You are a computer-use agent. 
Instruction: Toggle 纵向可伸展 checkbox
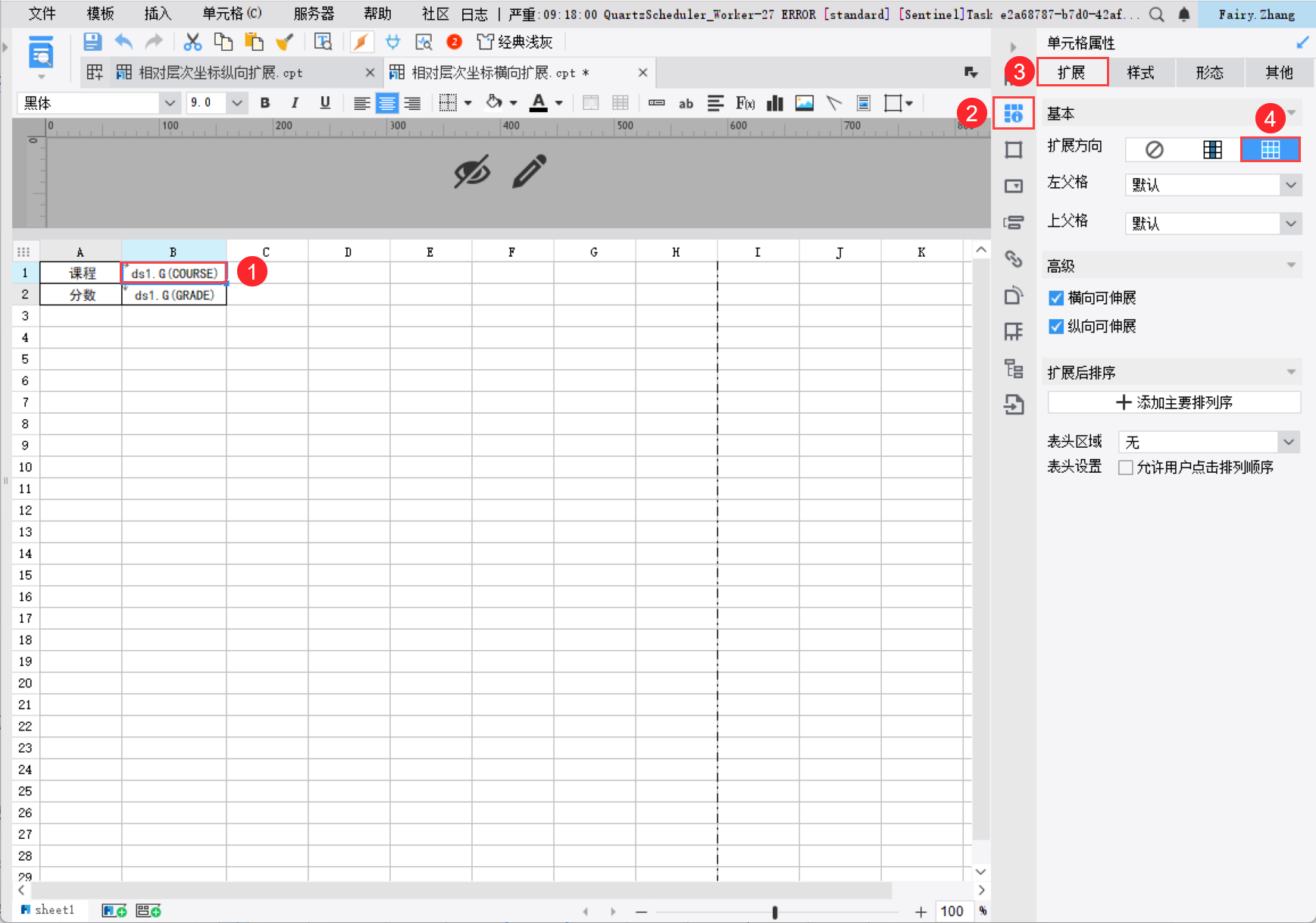[1056, 327]
